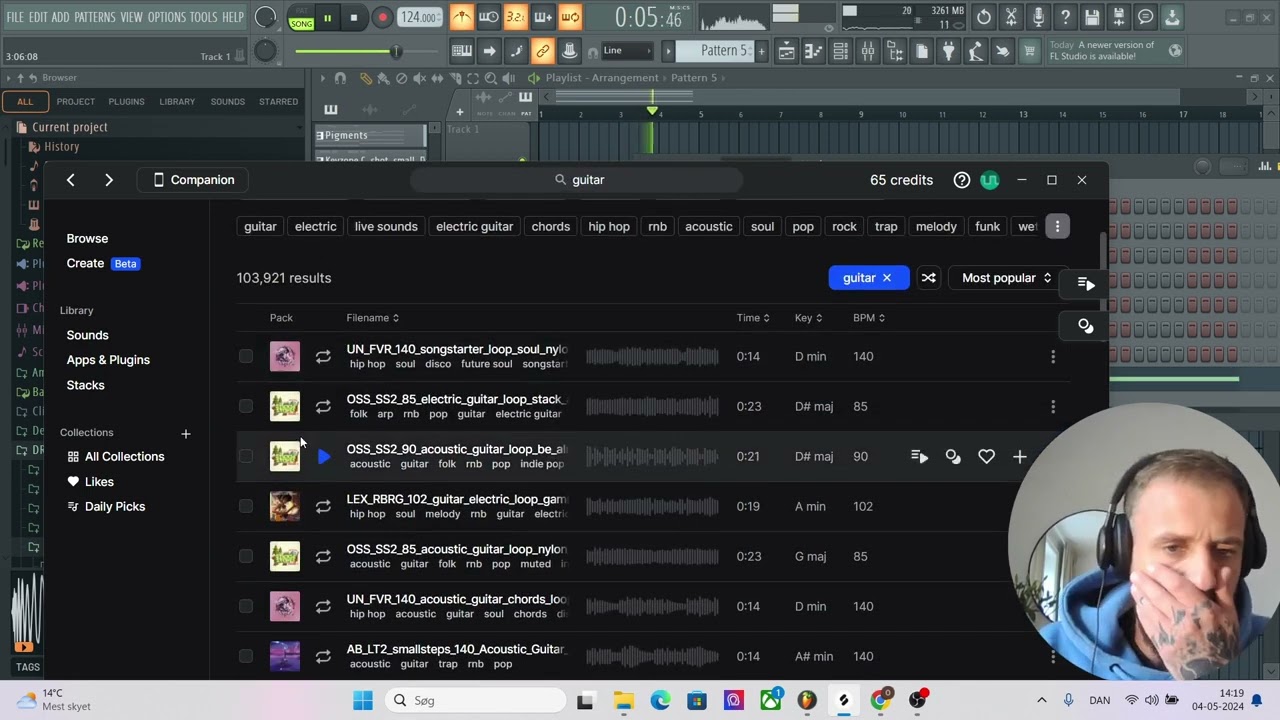Image resolution: width=1280 pixels, height=720 pixels.
Task: Sort results by Filename column
Action: pyautogui.click(x=373, y=318)
